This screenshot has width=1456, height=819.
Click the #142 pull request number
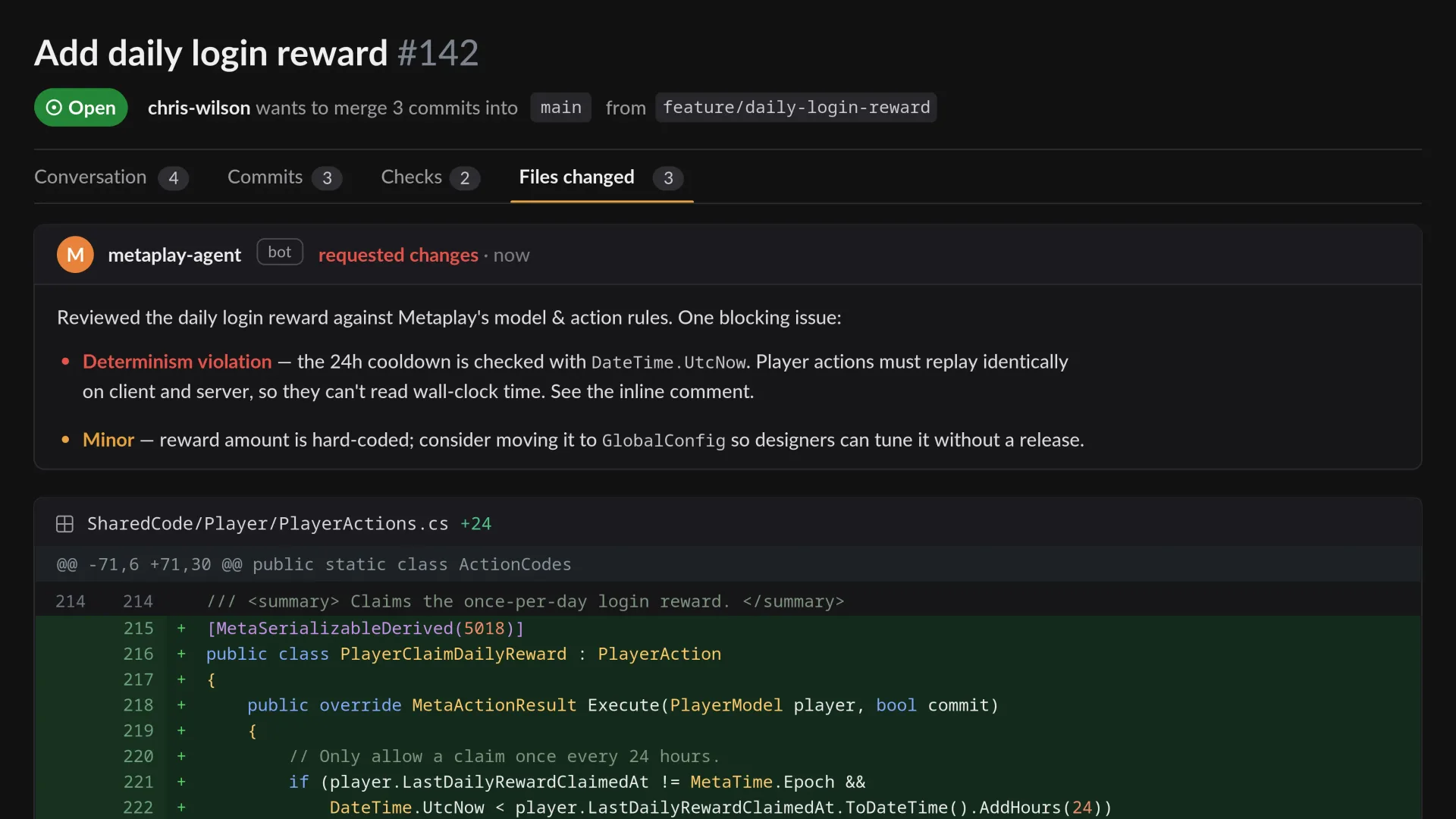[x=438, y=53]
